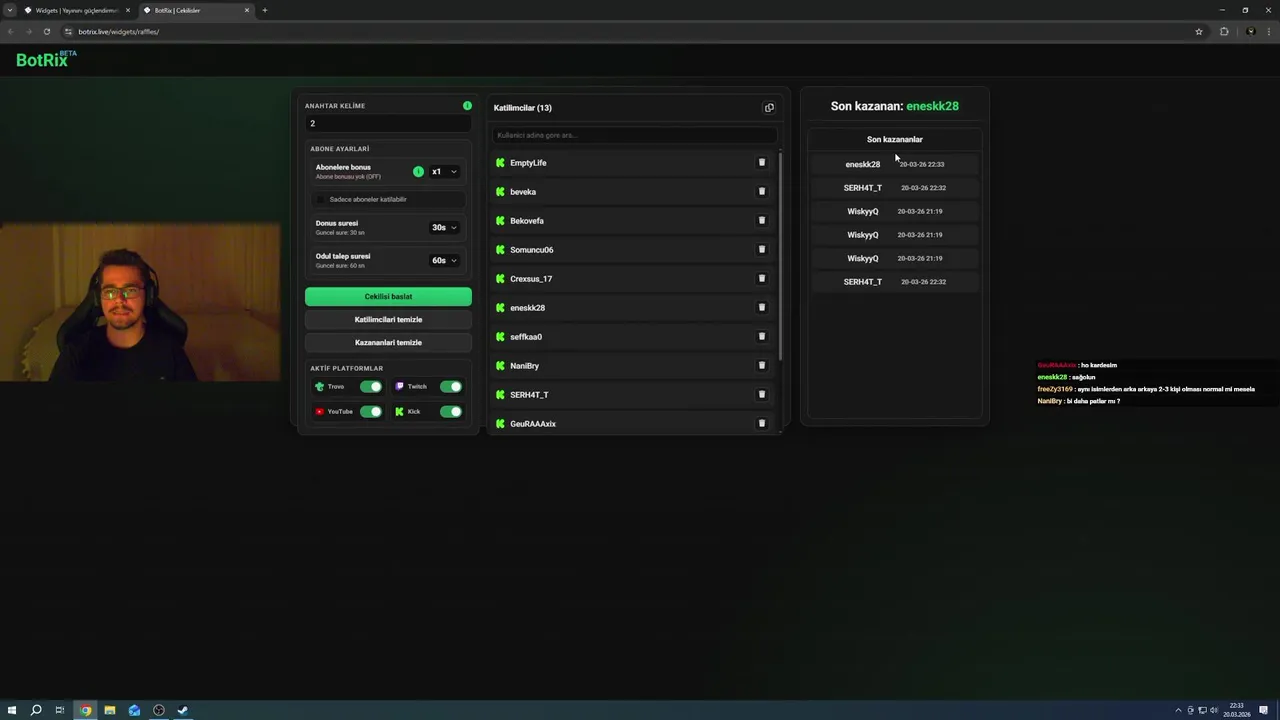Show hidden system tray icons
This screenshot has width=1280, height=720.
tap(1178, 710)
